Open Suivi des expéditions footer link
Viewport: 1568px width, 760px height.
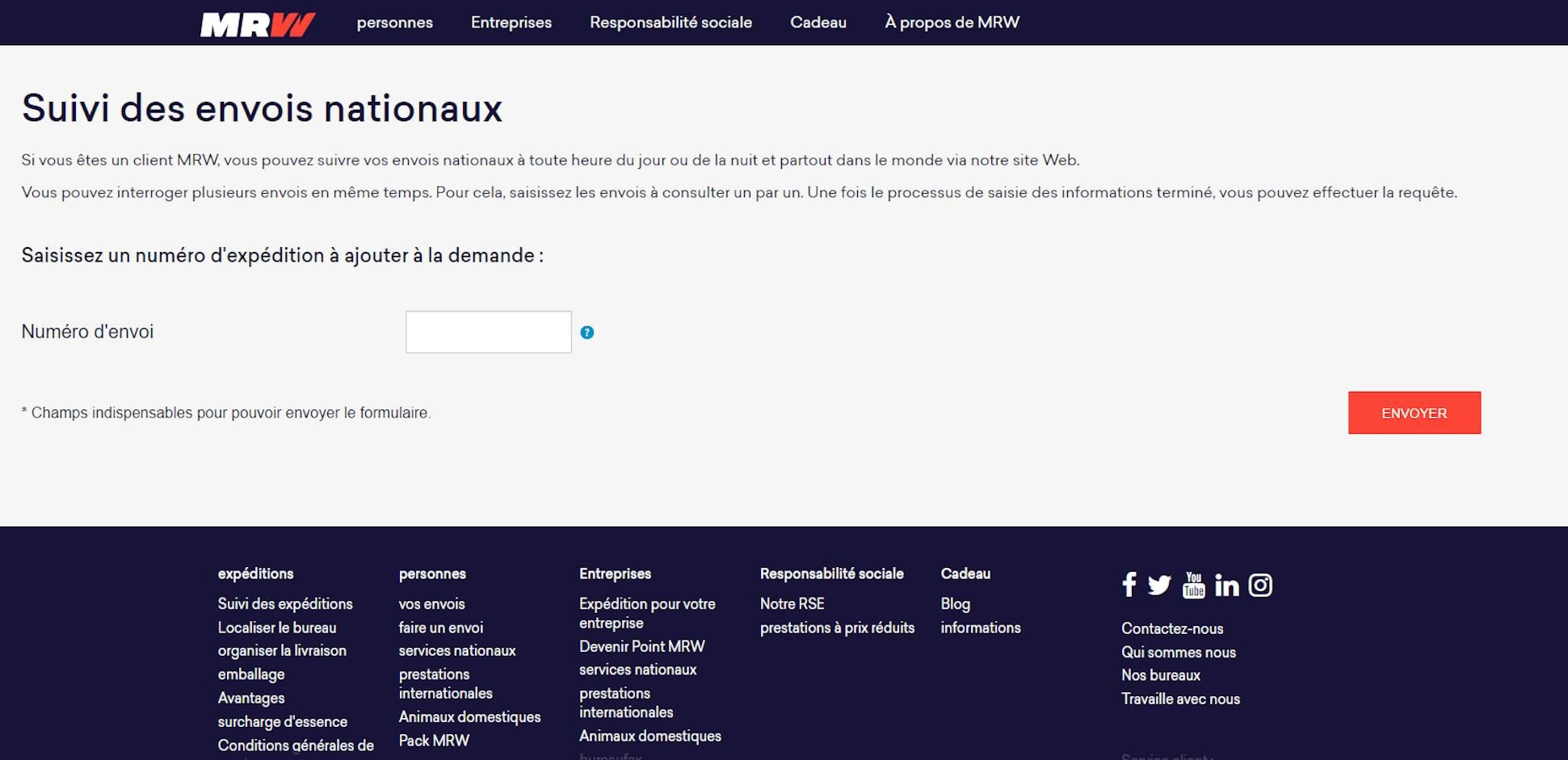(285, 603)
